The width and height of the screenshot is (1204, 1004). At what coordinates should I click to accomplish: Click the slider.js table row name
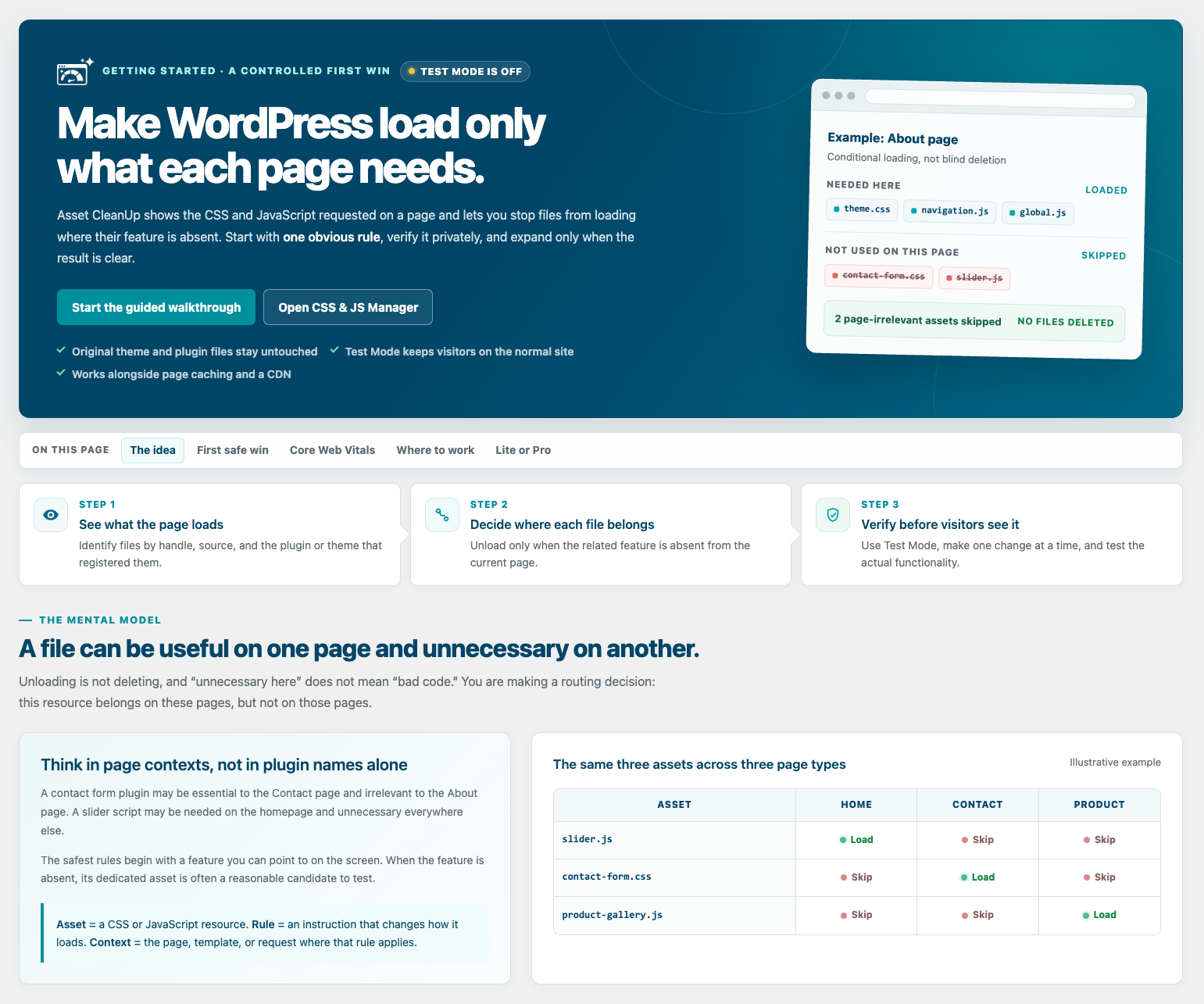pos(588,839)
